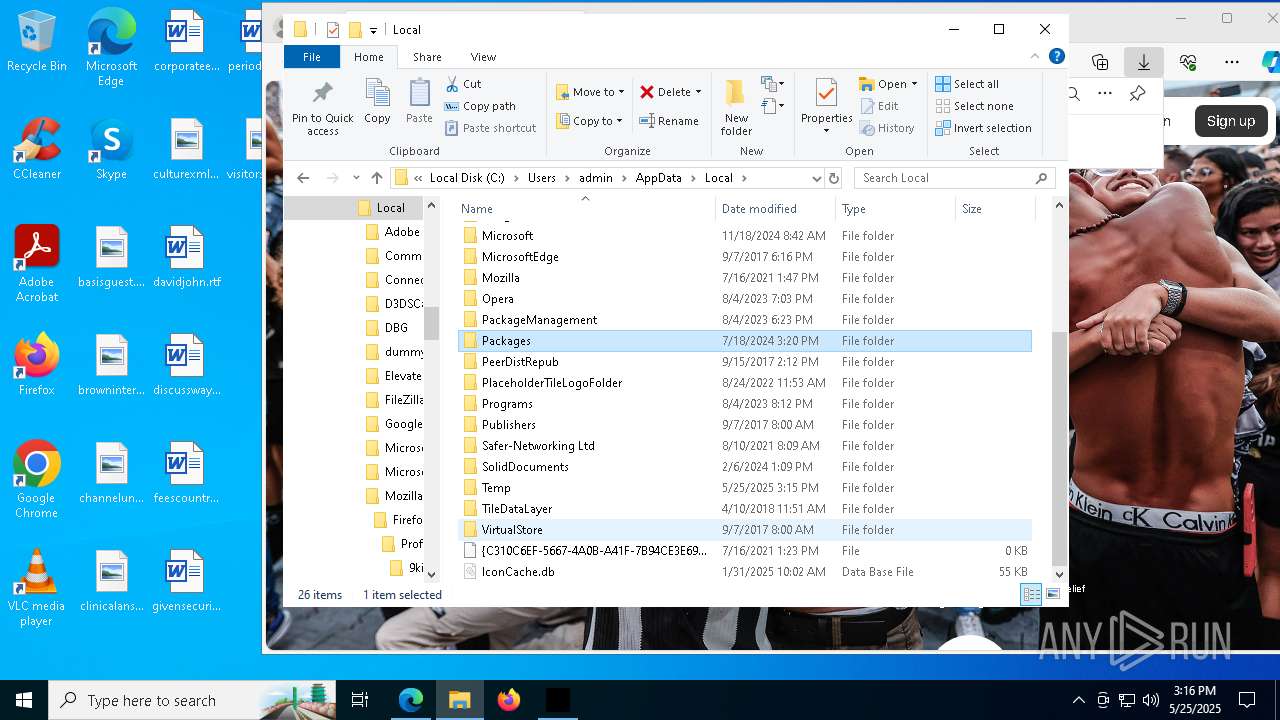The height and width of the screenshot is (720, 1280).
Task: Sort by Name column header
Action: tap(585, 209)
